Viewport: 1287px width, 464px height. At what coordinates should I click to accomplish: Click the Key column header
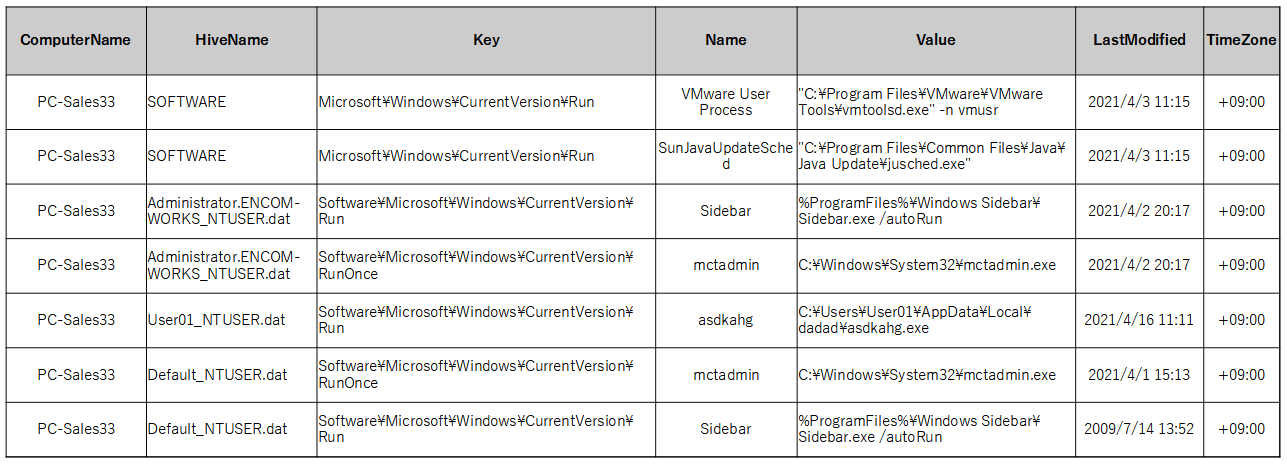(486, 40)
